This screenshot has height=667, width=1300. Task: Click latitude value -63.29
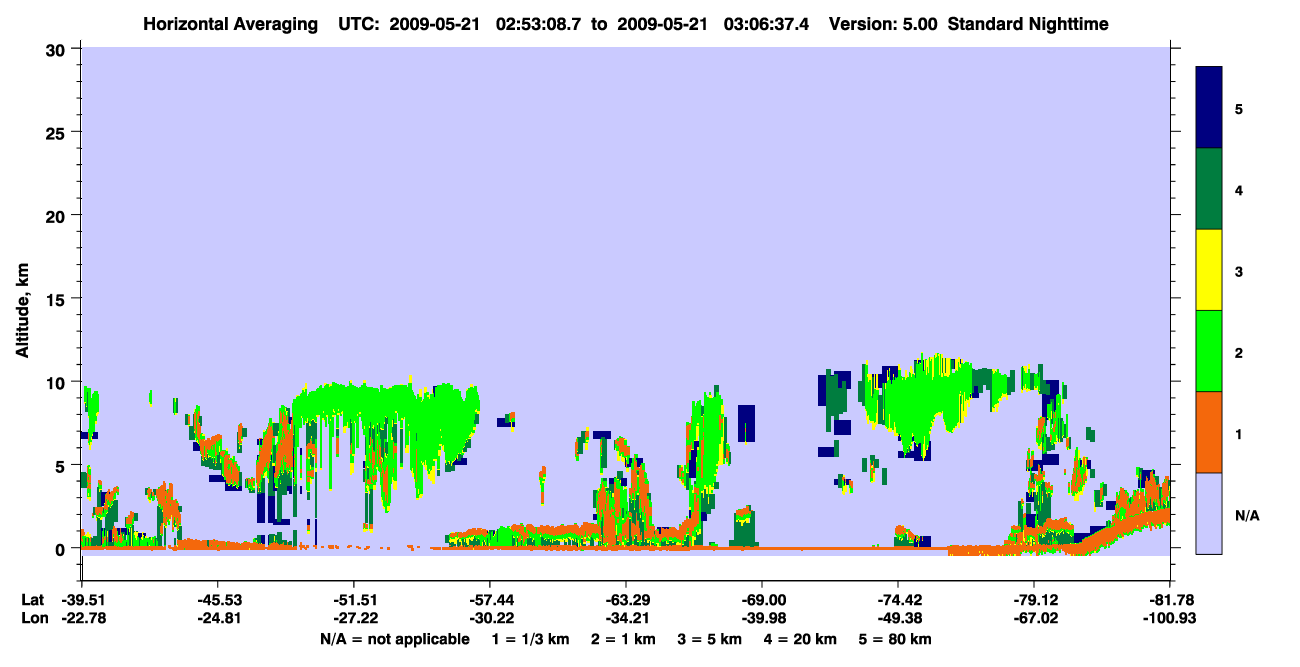(625, 600)
